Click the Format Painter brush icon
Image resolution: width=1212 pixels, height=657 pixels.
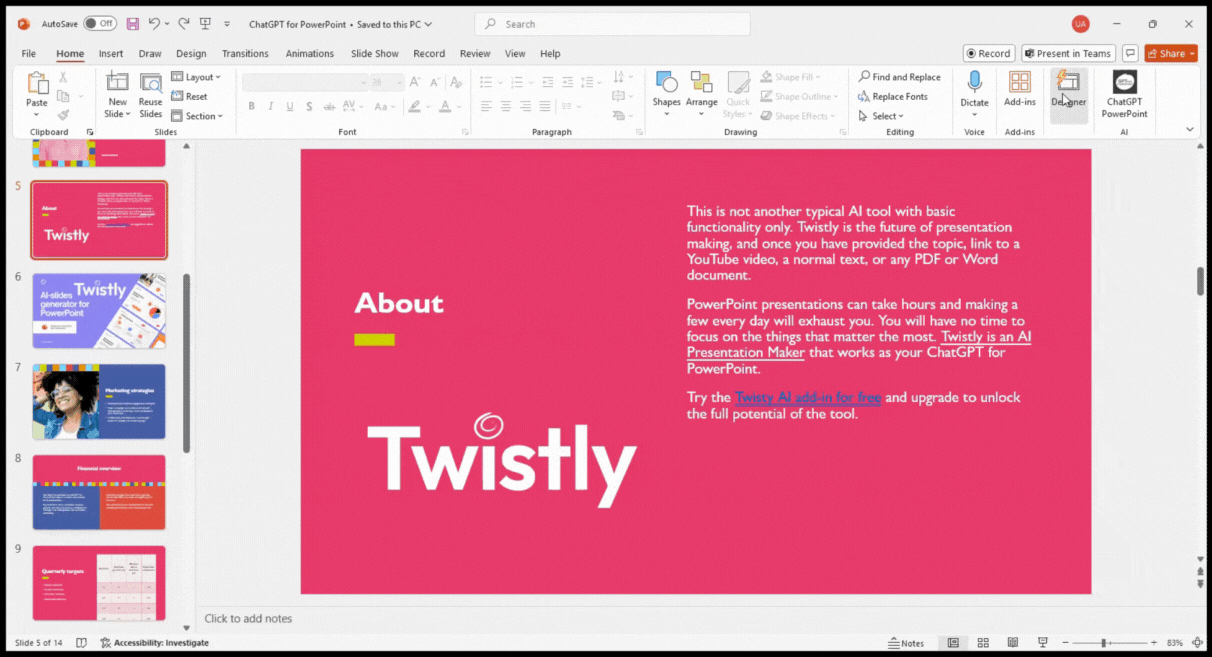coord(63,115)
